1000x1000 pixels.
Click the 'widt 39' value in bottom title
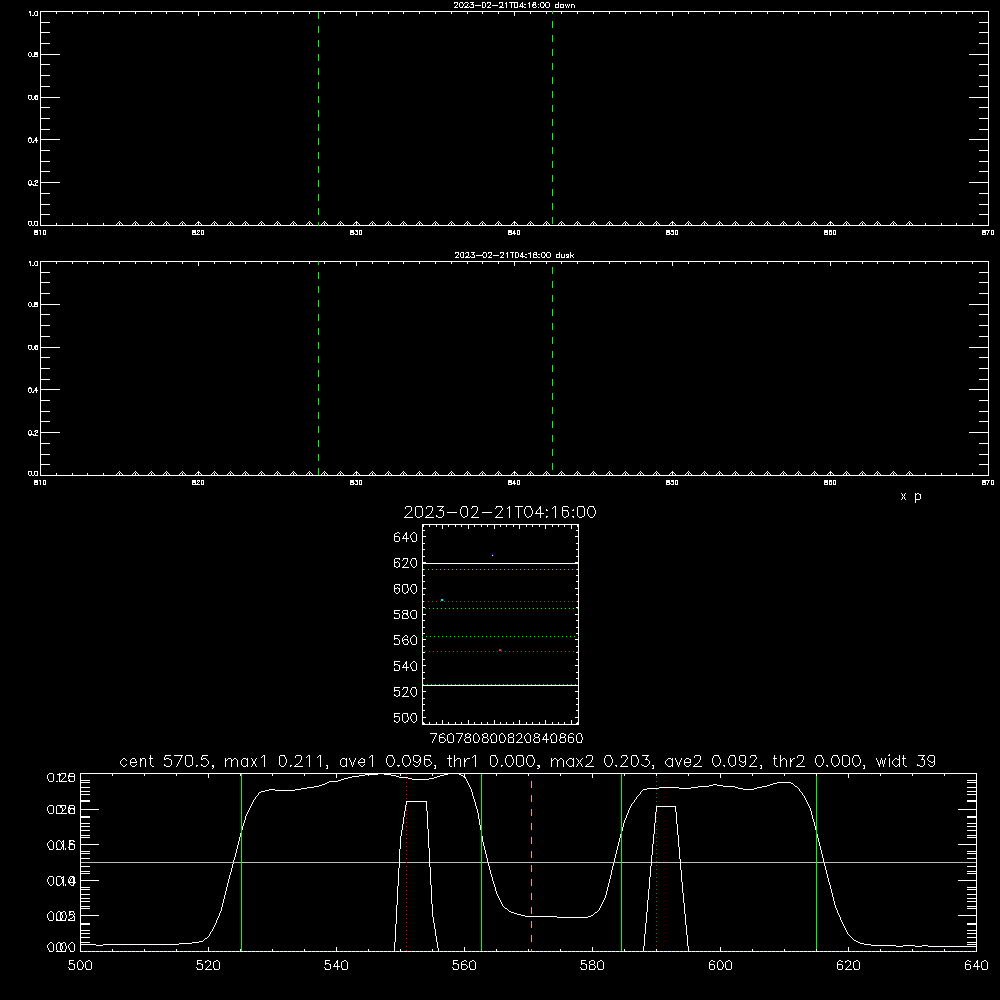(906, 761)
